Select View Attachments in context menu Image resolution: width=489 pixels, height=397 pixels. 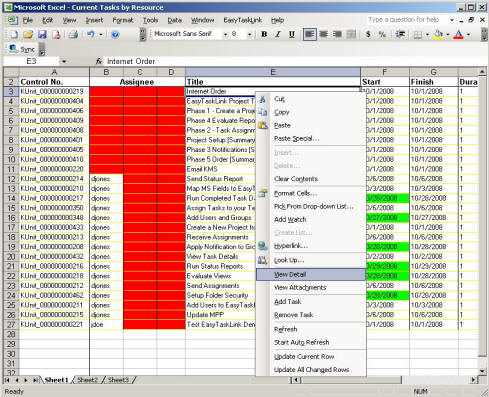(311, 288)
